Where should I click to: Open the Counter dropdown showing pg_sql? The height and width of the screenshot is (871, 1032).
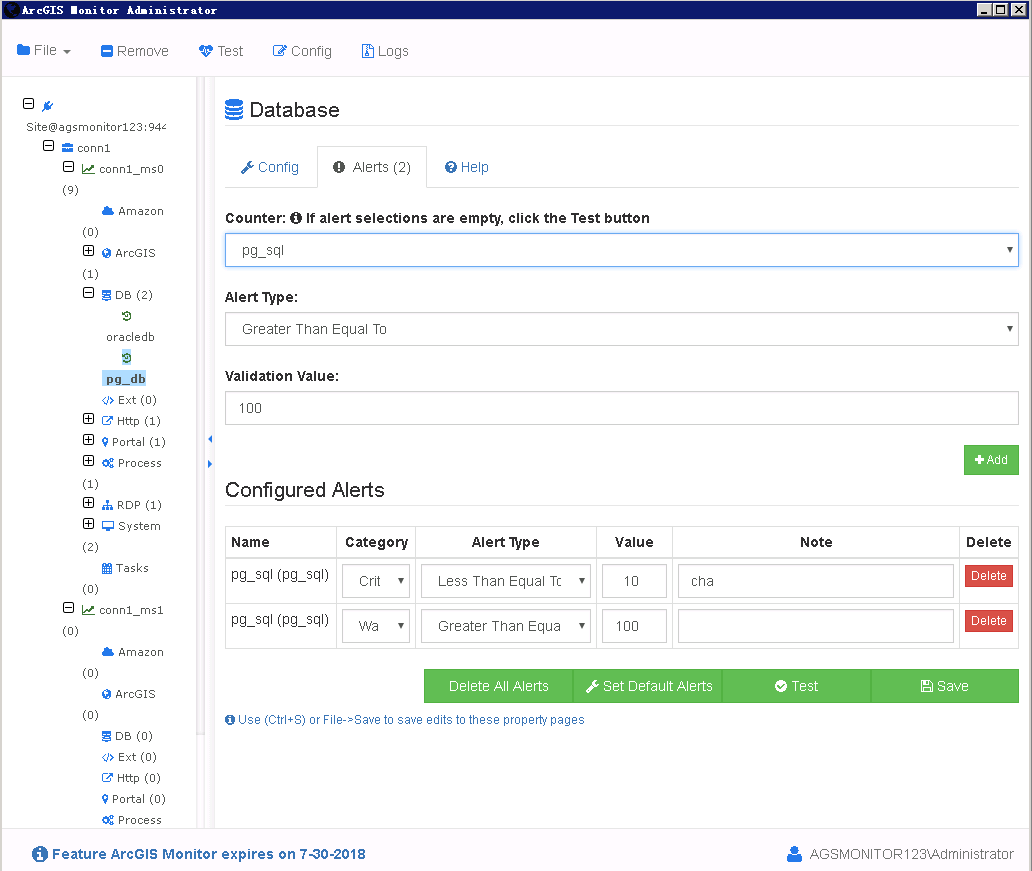click(x=621, y=250)
